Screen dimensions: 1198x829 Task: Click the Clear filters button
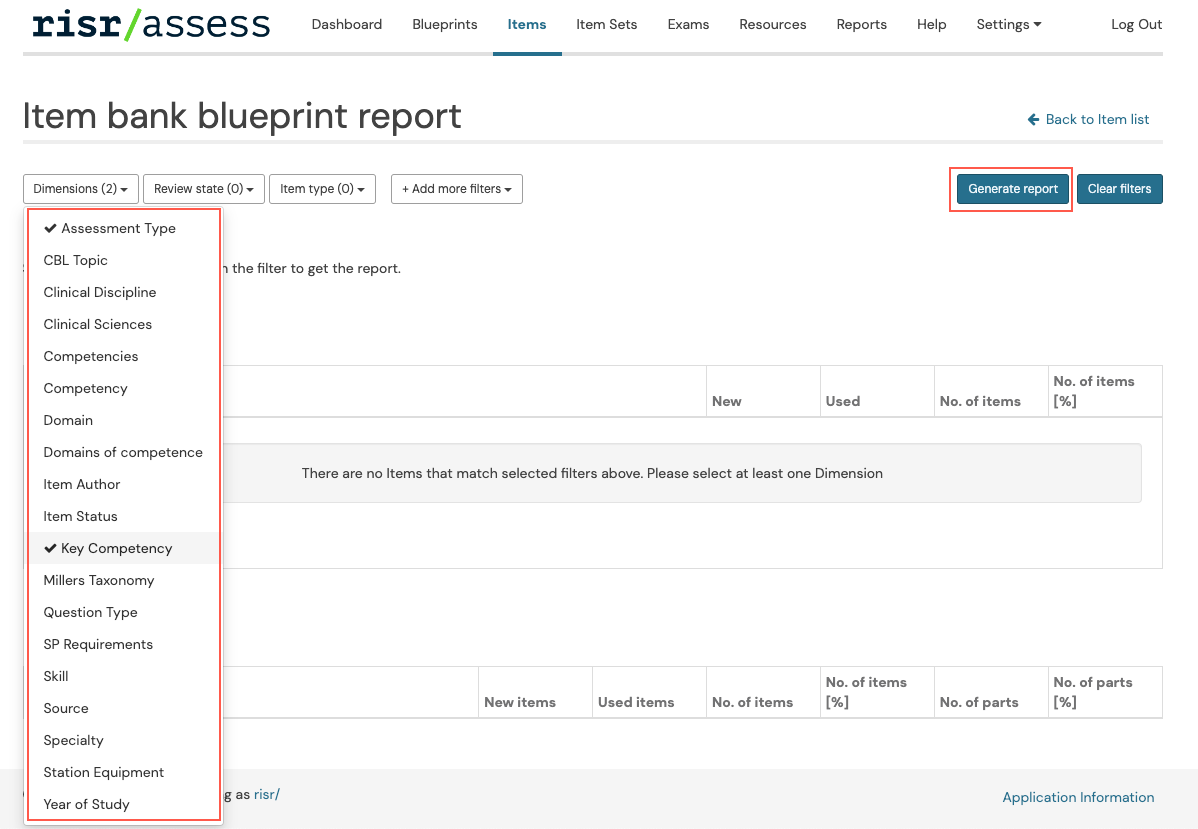(1119, 189)
